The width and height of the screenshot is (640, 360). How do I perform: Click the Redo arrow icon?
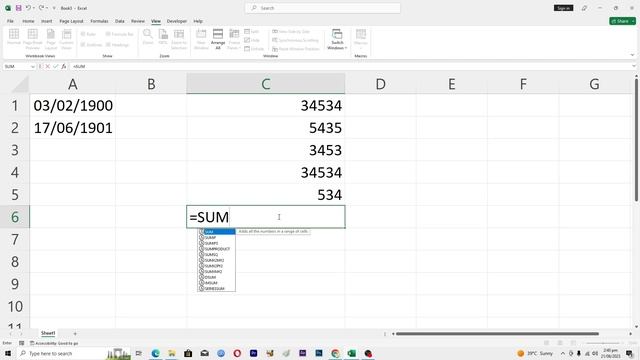[x=41, y=8]
